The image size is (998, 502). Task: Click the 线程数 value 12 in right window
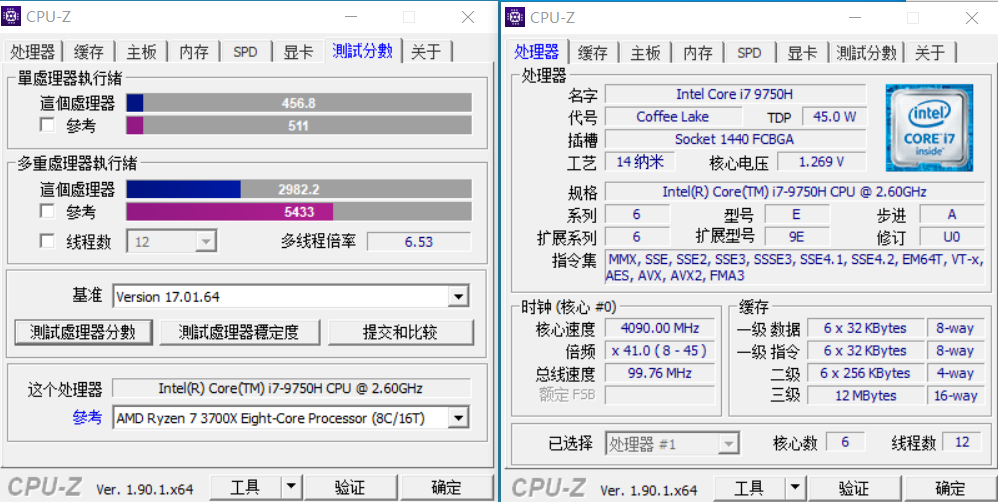click(x=962, y=442)
